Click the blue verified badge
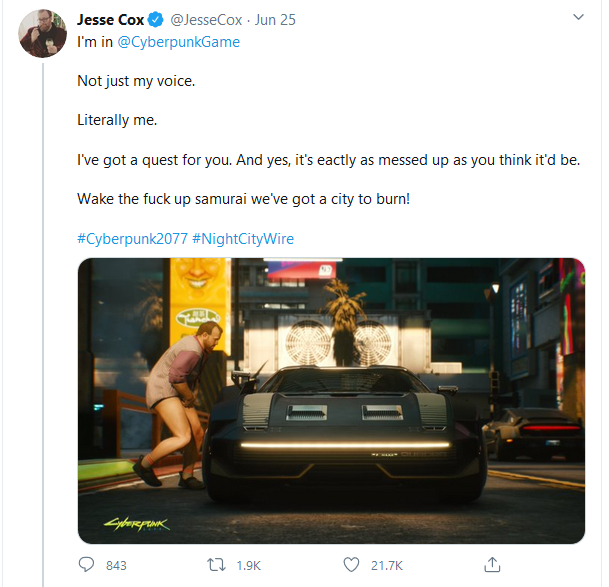This screenshot has height=587, width=609. tap(156, 19)
